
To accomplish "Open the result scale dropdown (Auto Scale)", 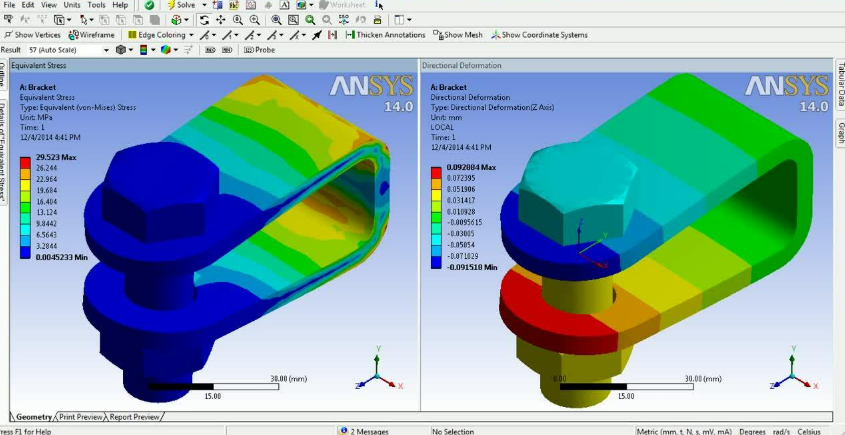I will coord(67,49).
